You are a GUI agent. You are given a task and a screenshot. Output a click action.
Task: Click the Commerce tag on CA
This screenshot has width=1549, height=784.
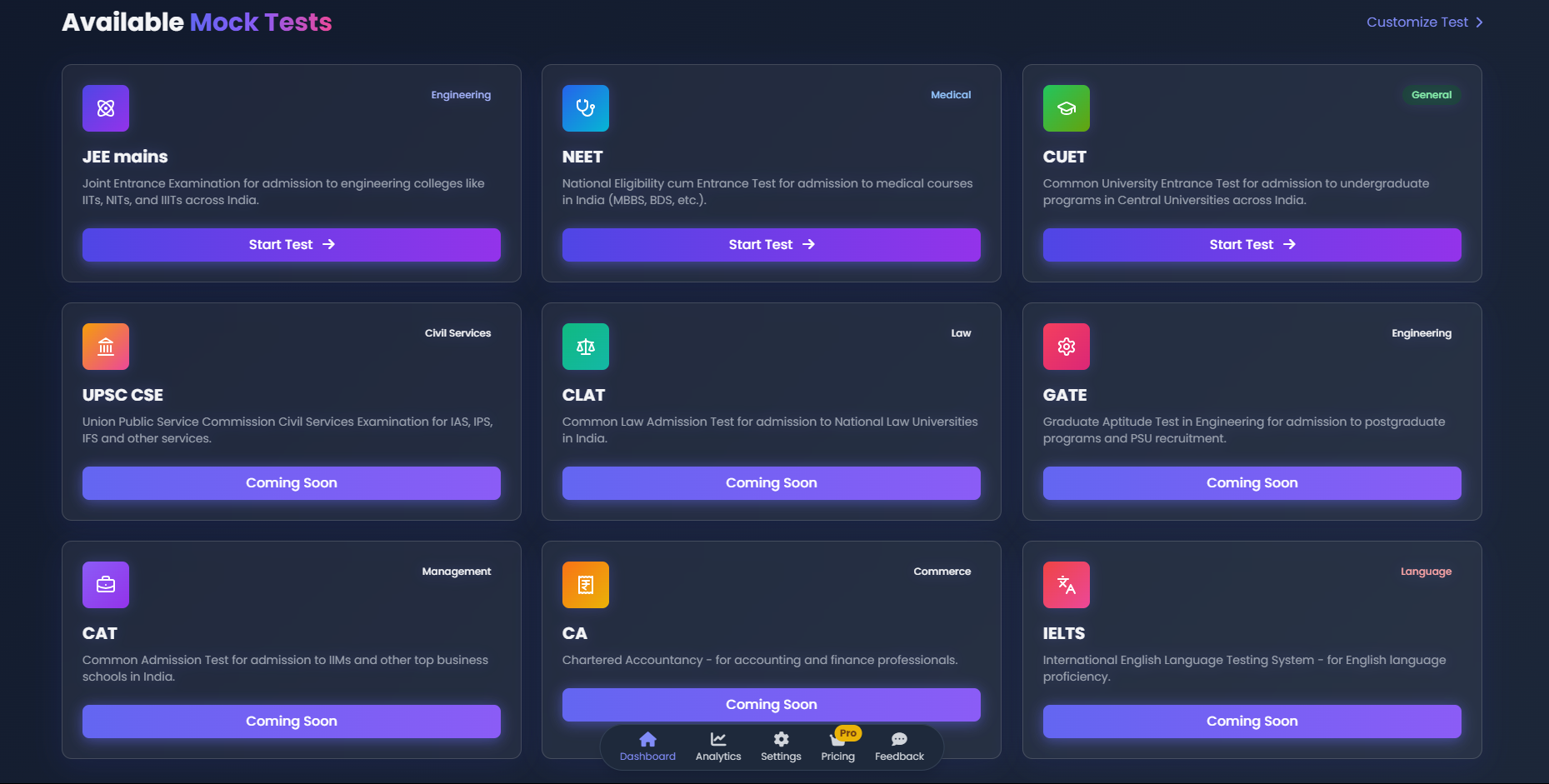tap(942, 572)
